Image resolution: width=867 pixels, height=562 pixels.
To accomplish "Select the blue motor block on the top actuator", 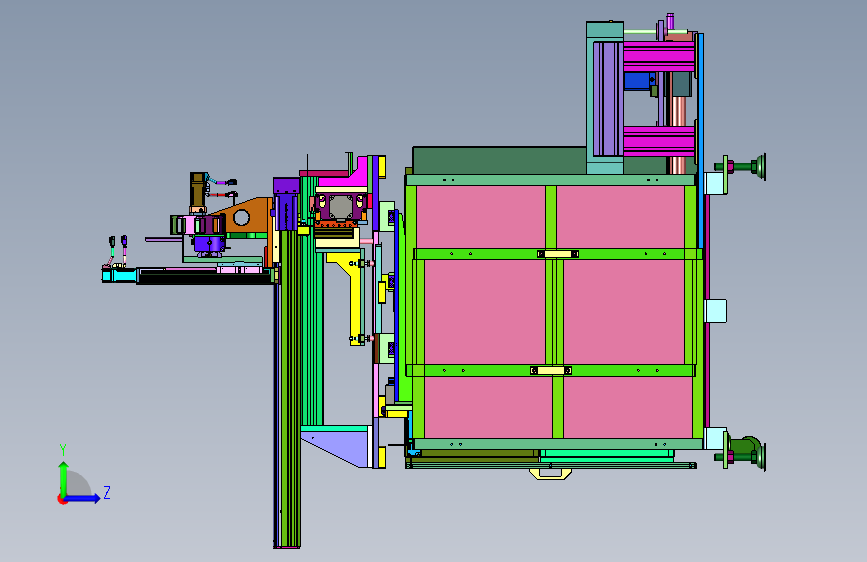I will pos(638,81).
